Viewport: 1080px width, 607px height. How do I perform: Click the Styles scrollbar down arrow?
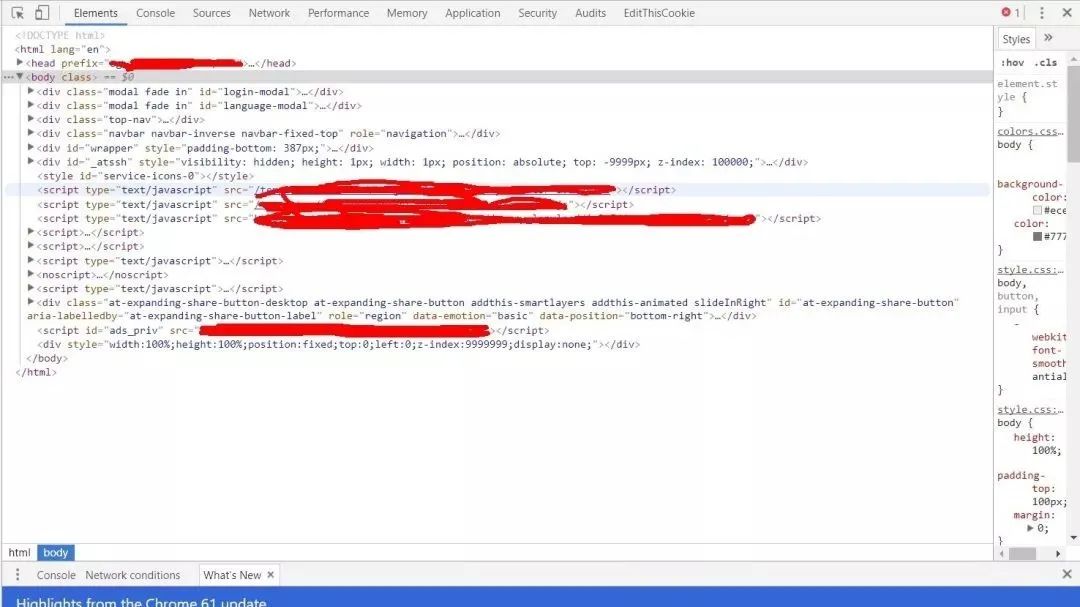[1074, 538]
